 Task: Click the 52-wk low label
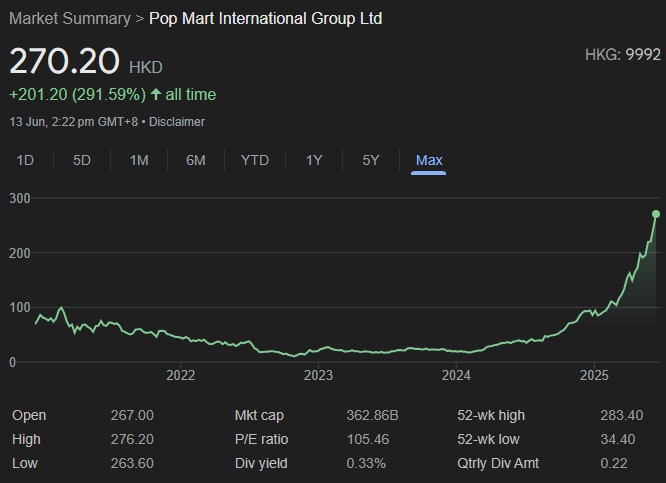pyautogui.click(x=488, y=439)
